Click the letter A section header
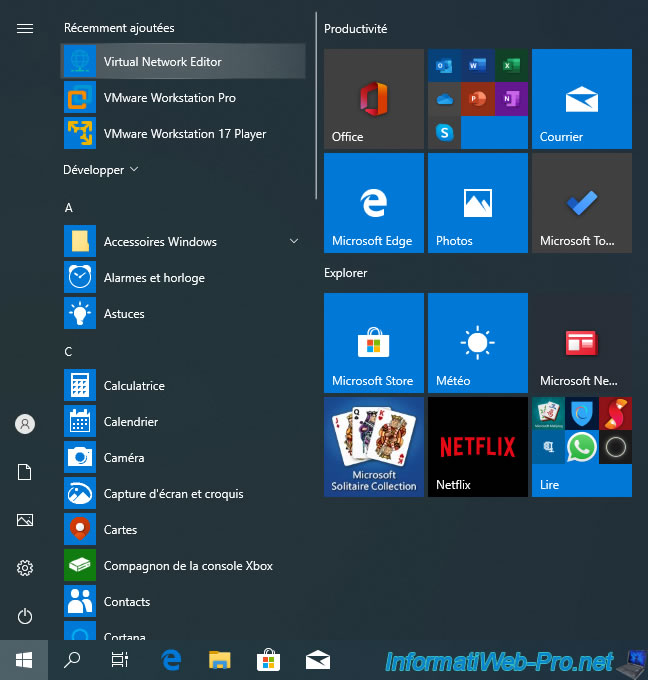Image resolution: width=648 pixels, height=680 pixels. tap(69, 208)
